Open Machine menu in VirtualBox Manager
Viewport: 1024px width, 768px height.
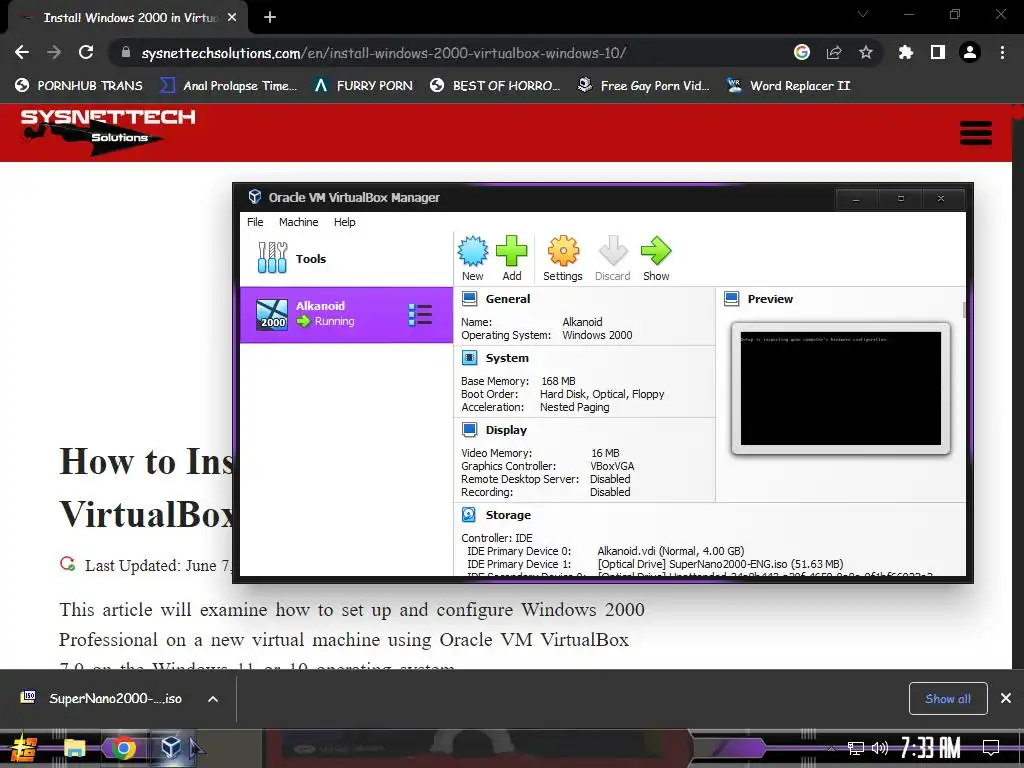(298, 222)
